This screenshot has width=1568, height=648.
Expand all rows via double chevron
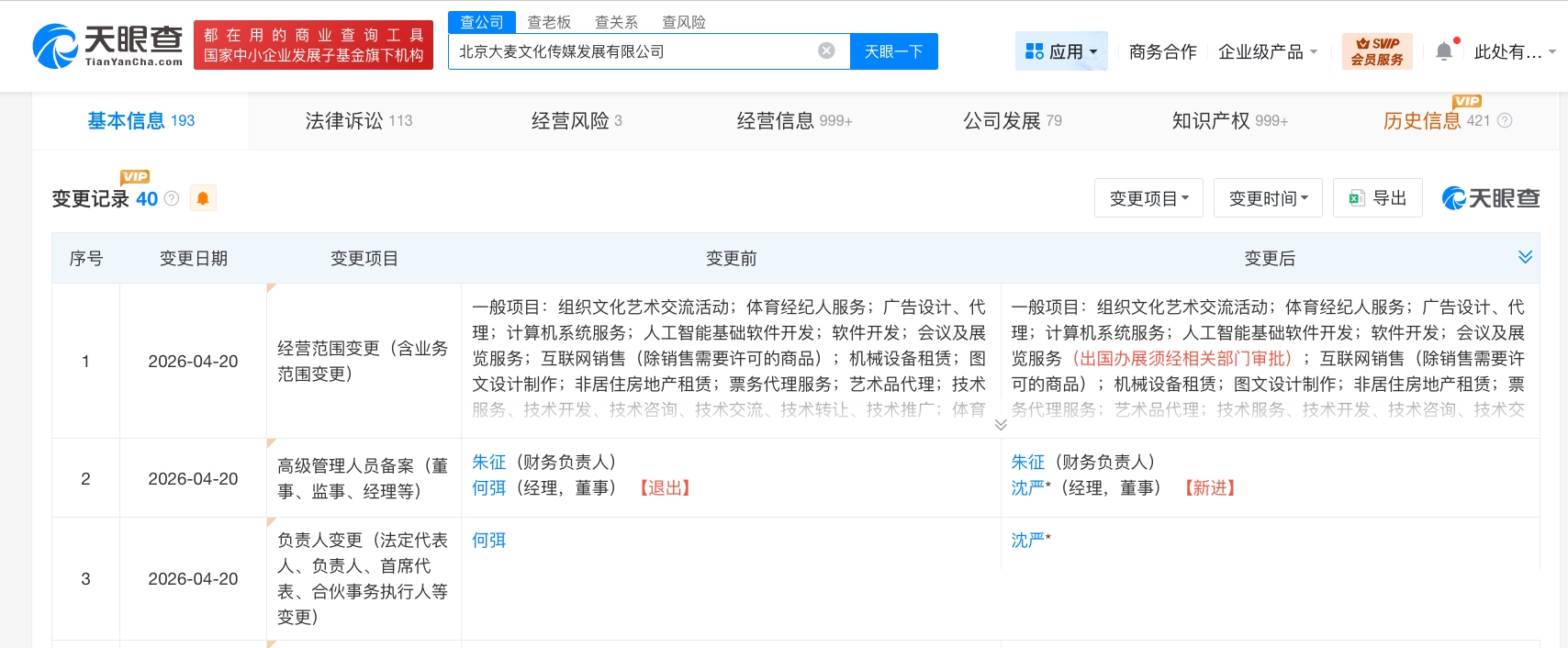click(x=1525, y=257)
